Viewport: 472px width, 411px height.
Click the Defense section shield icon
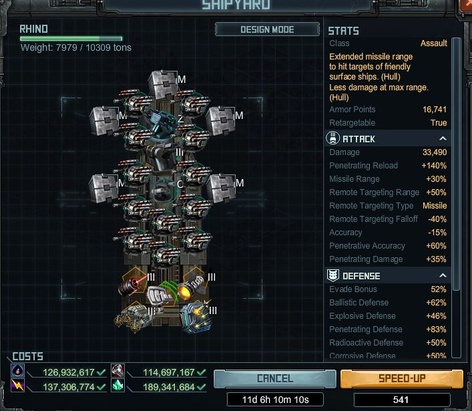coord(333,276)
